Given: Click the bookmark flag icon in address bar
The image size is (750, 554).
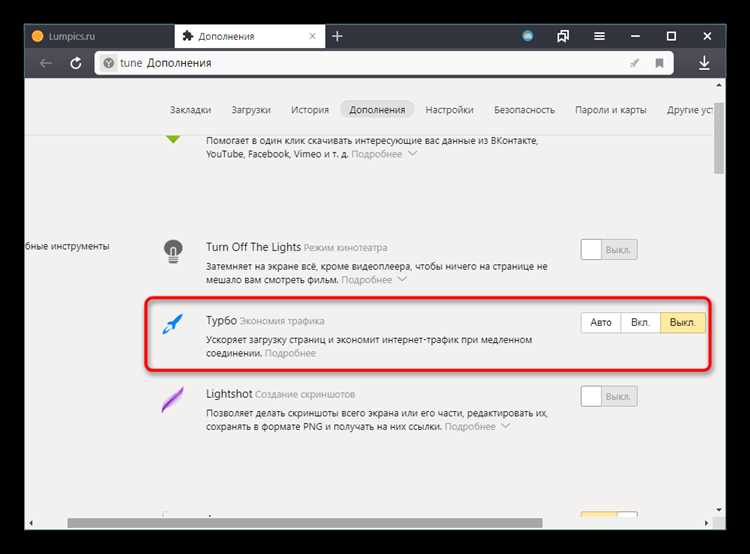Looking at the screenshot, I should (x=659, y=63).
